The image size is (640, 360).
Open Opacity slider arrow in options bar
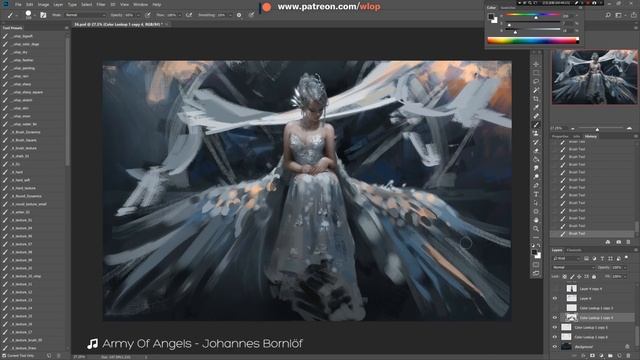[x=138, y=15]
